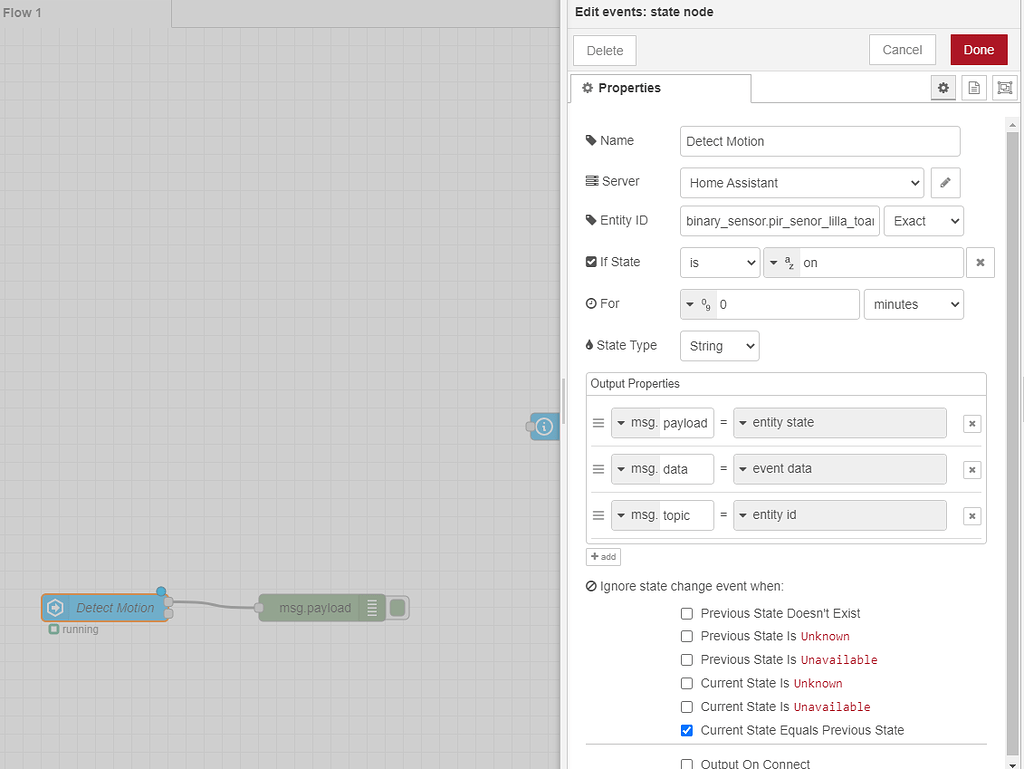
Task: Select the node settings gear icon
Action: tap(943, 87)
